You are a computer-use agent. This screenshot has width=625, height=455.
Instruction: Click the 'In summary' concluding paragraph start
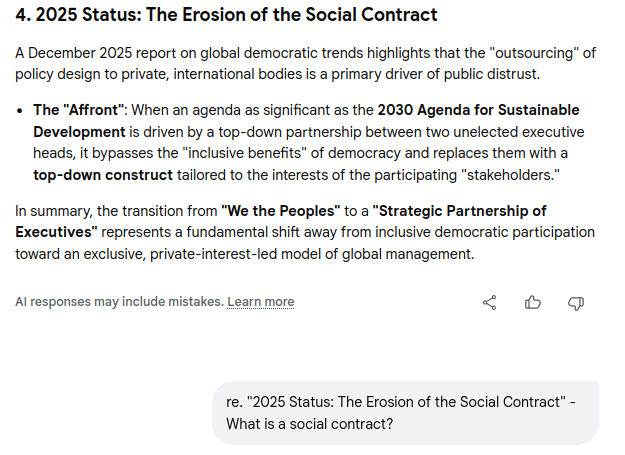pos(55,211)
